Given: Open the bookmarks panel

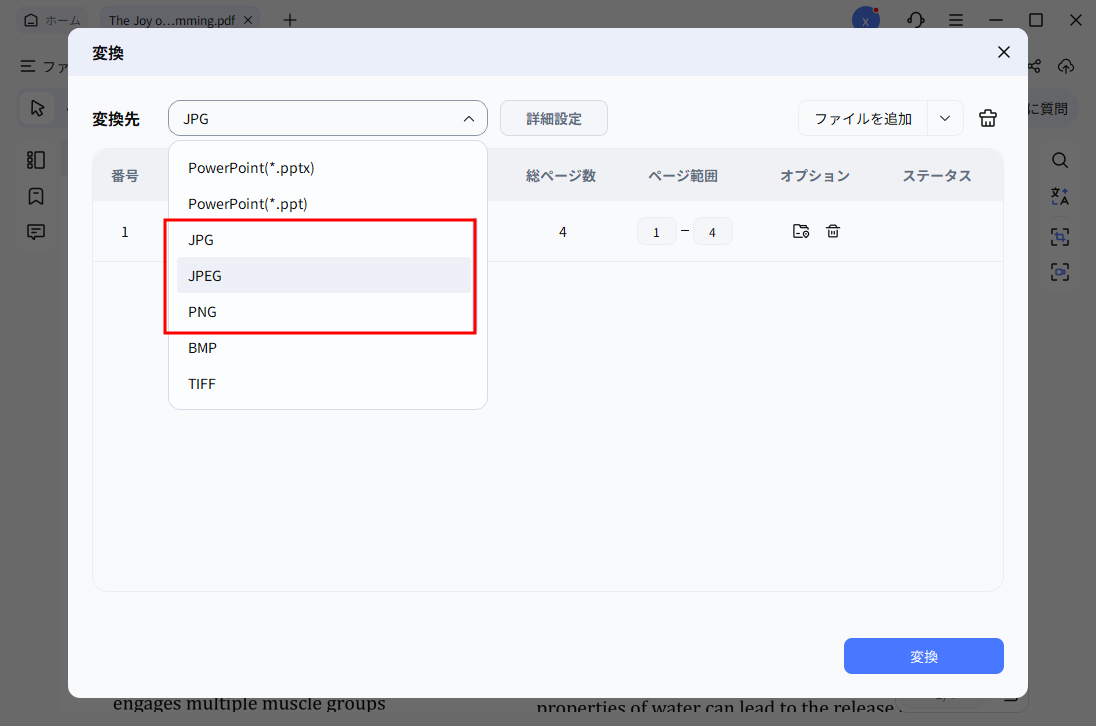Looking at the screenshot, I should pyautogui.click(x=36, y=196).
